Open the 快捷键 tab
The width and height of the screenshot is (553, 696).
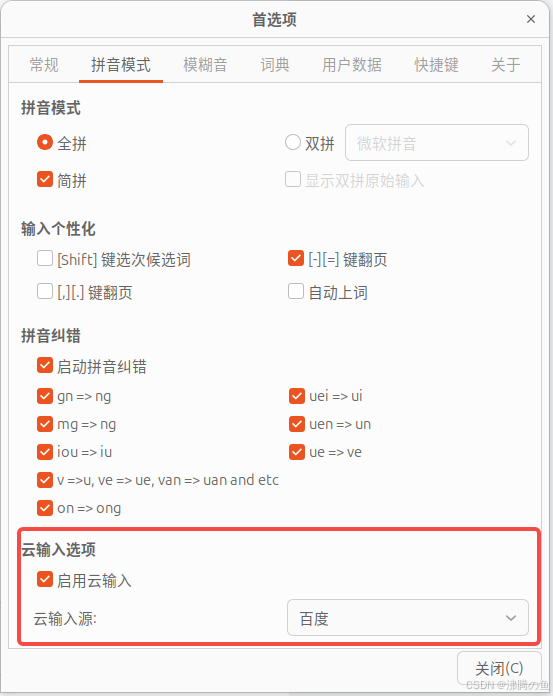(436, 65)
